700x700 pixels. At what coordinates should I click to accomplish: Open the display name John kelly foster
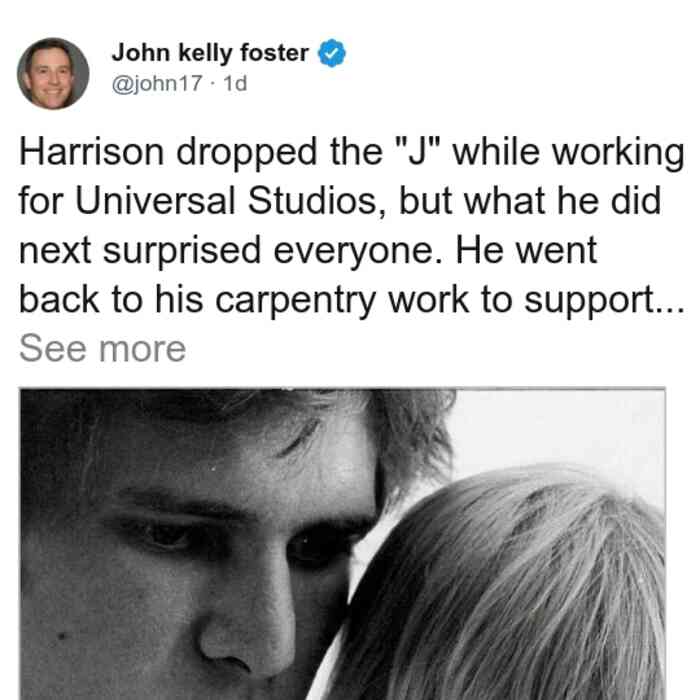pos(210,53)
